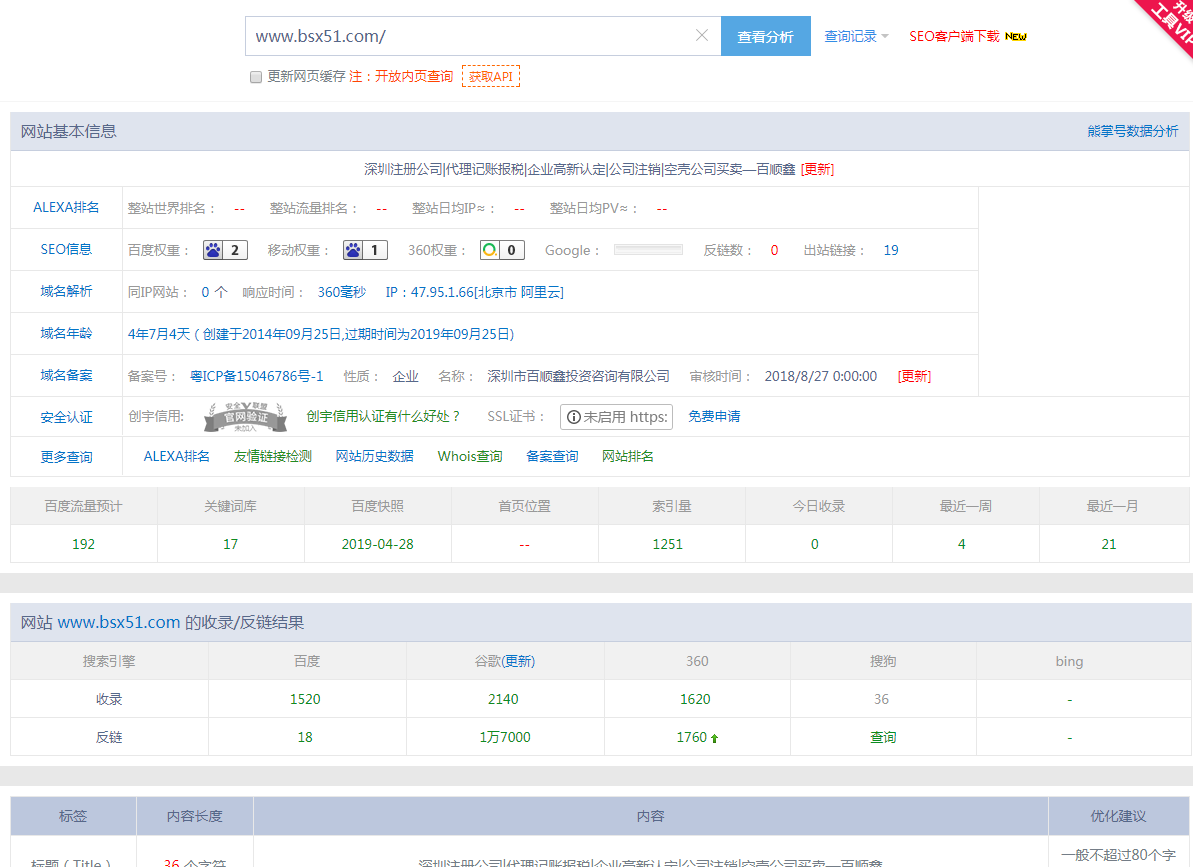Click the Google indexed count 2140
This screenshot has width=1193, height=867.
pos(503,699)
